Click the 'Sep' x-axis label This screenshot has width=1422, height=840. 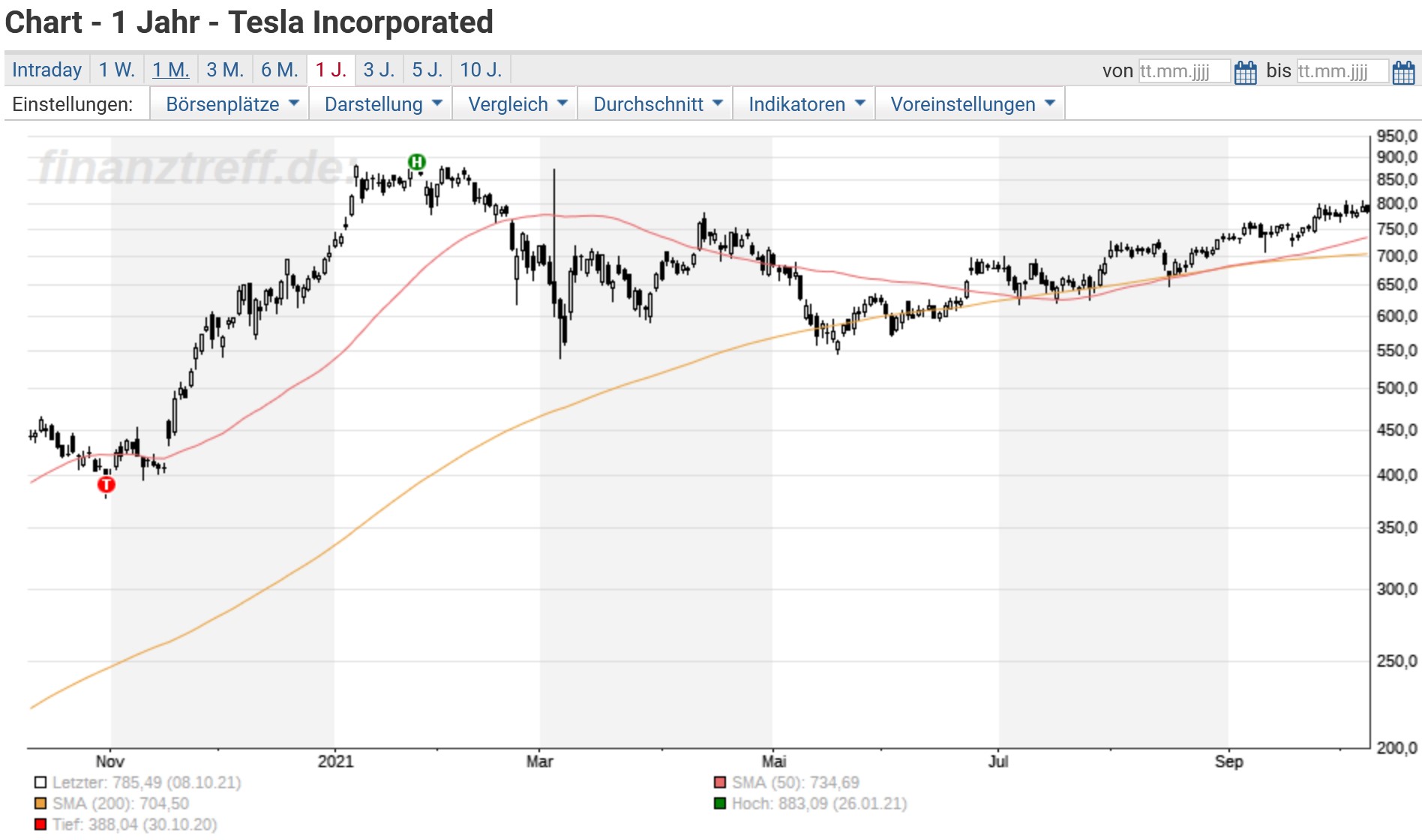tap(1229, 761)
